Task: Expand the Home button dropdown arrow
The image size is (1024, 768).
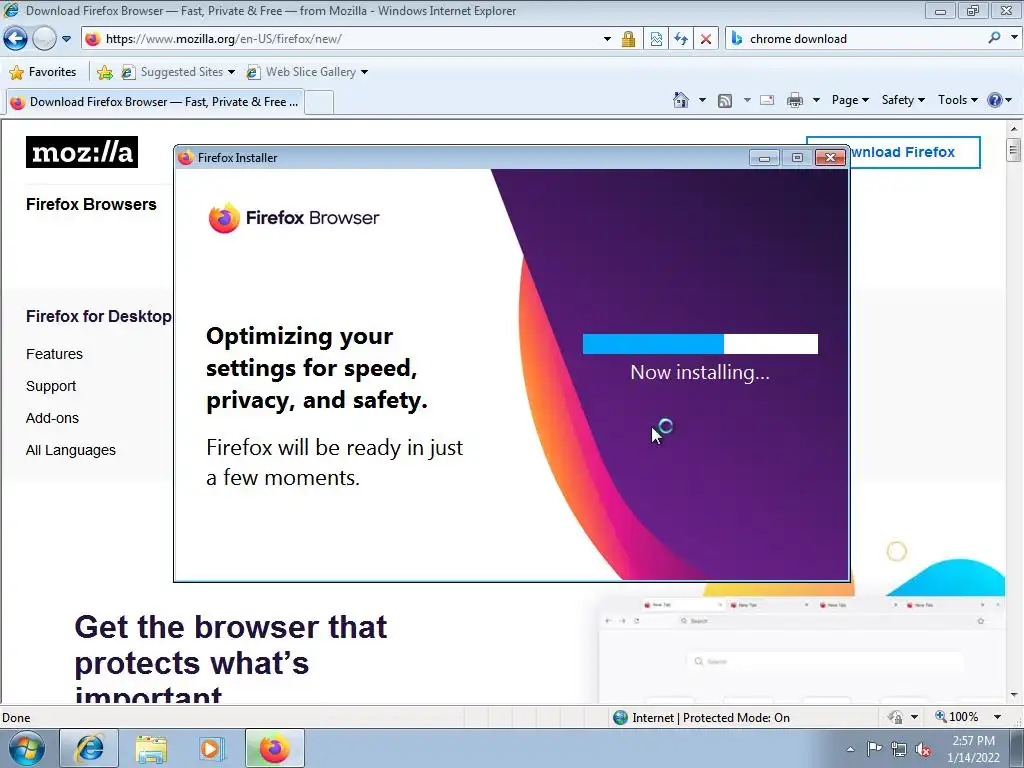Action: (x=703, y=101)
